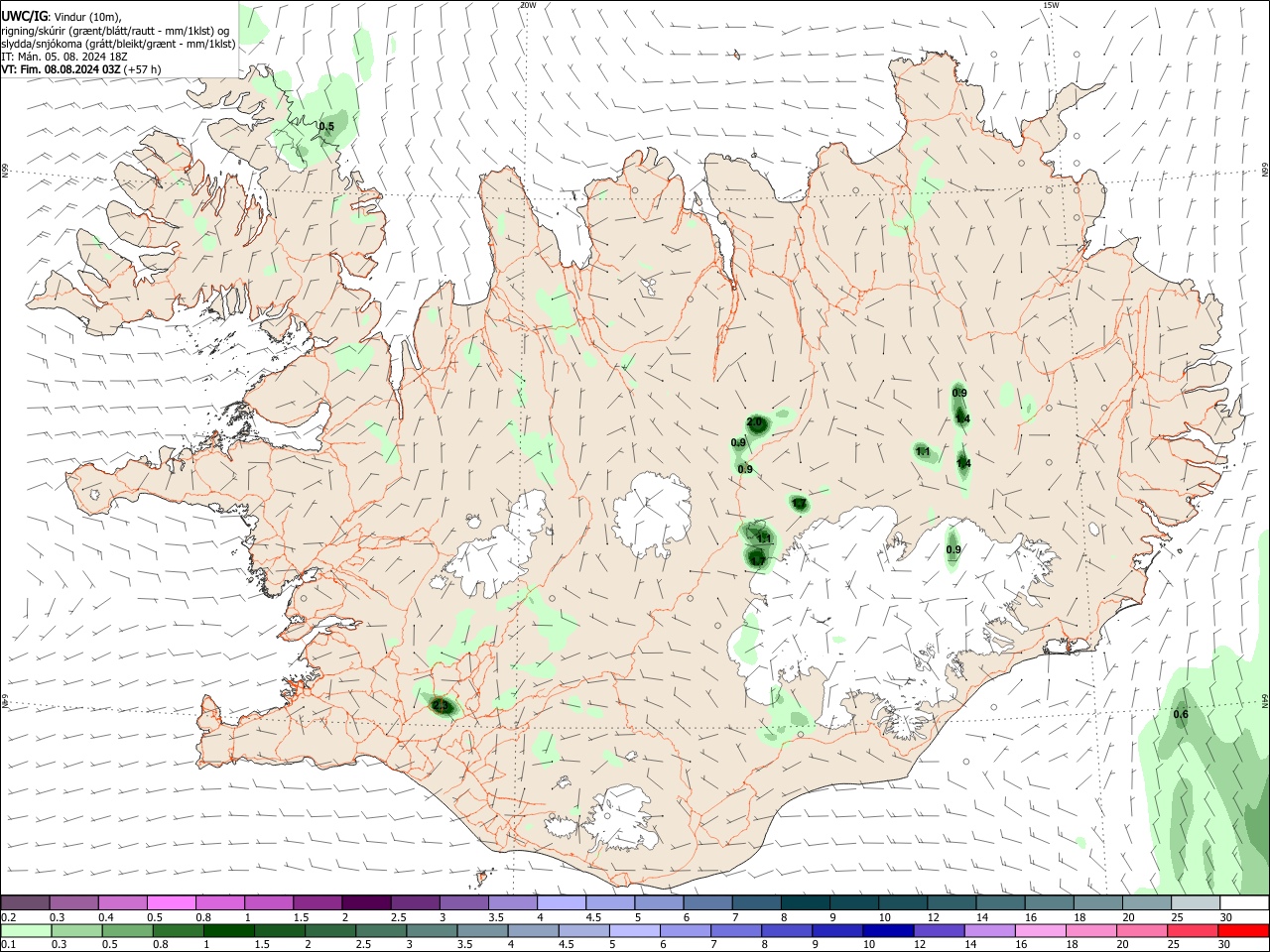Click the 0.6 rain value offshore southeast

(1181, 715)
